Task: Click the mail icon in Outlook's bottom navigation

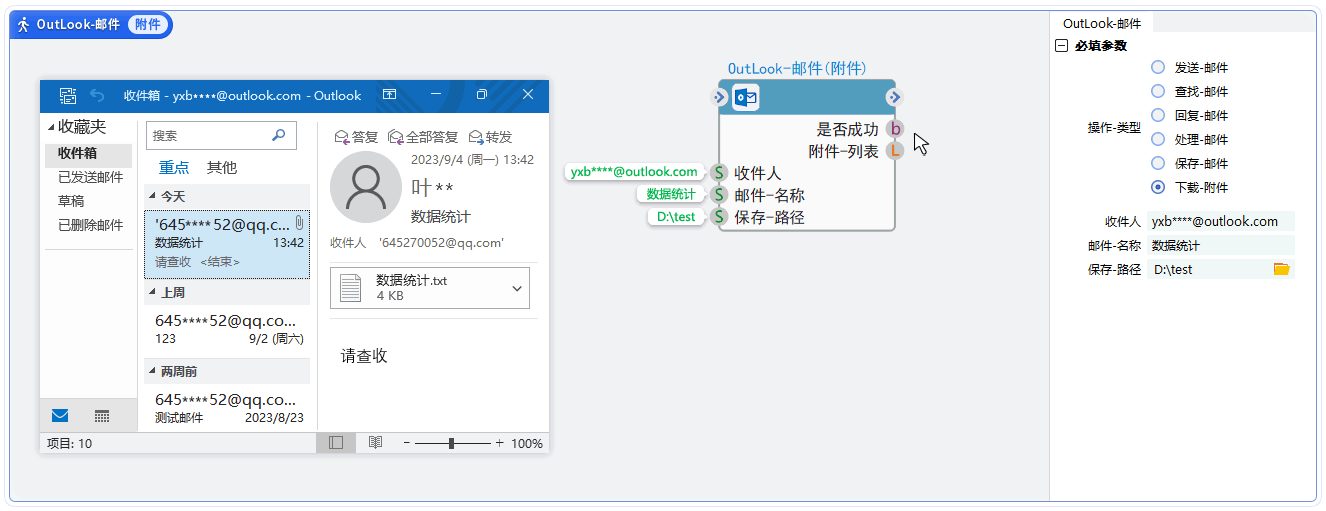Action: pyautogui.click(x=60, y=416)
